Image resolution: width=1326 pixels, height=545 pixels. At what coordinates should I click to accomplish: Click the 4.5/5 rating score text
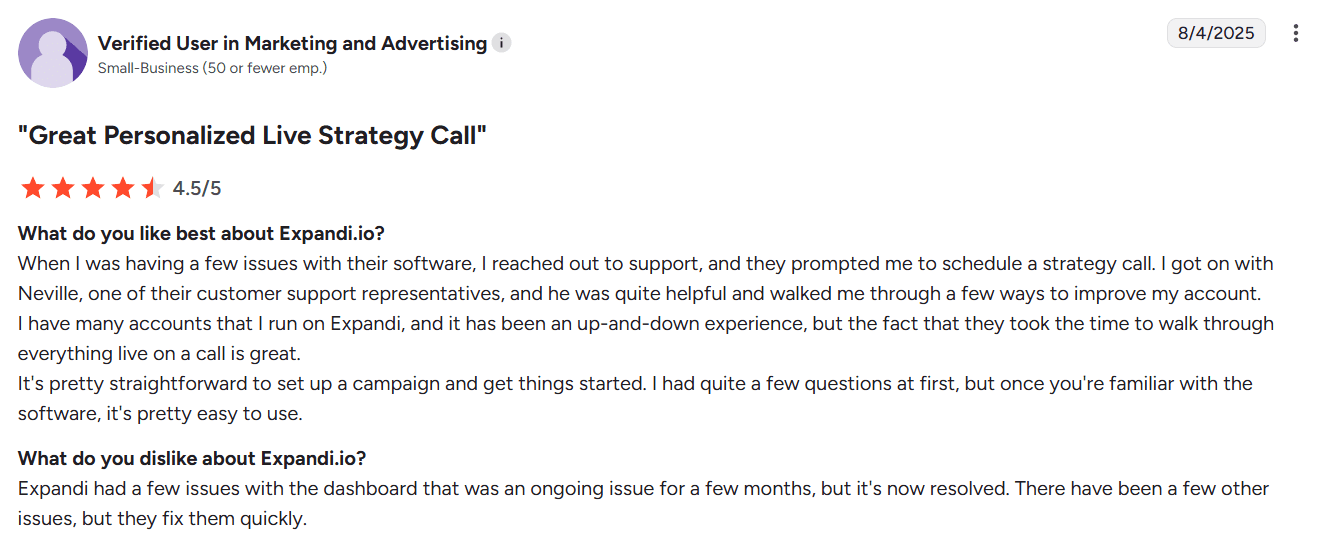click(197, 188)
